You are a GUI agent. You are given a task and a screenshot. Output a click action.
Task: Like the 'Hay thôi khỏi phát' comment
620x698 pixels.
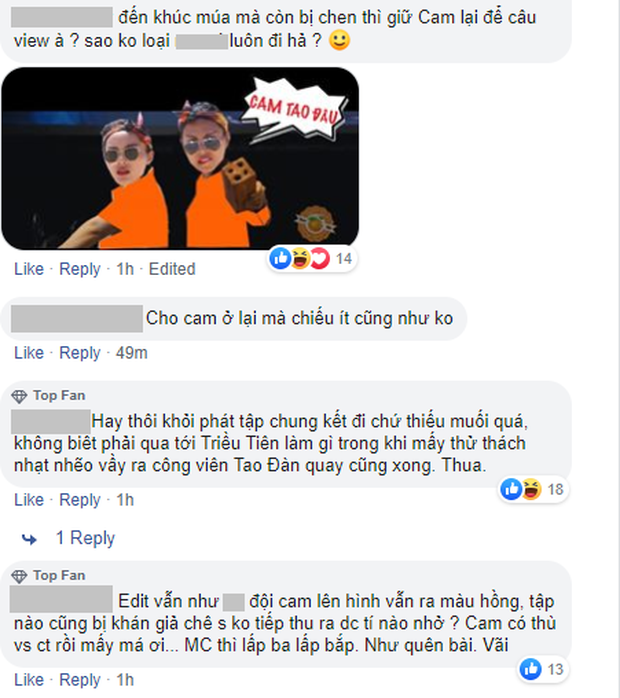pos(29,499)
